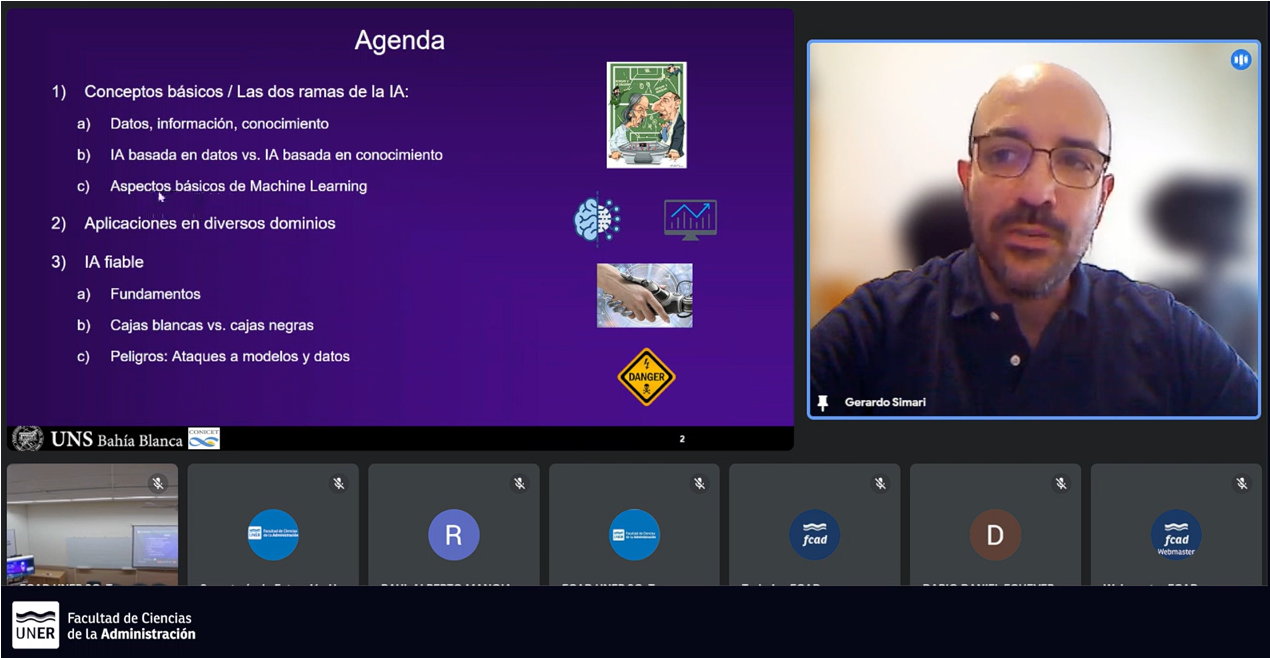Click the CONICET logo in the slide footer
The width and height of the screenshot is (1270, 658).
tap(204, 438)
